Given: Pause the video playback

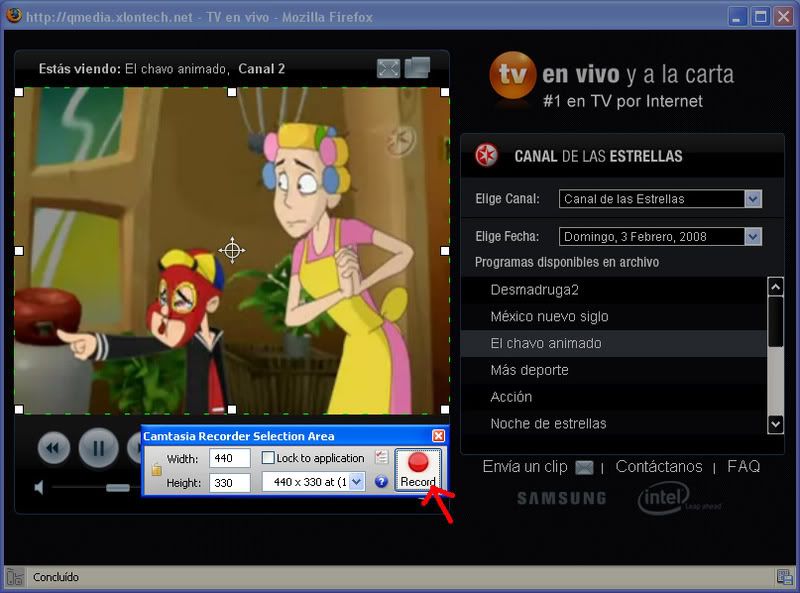Looking at the screenshot, I should coord(97,447).
